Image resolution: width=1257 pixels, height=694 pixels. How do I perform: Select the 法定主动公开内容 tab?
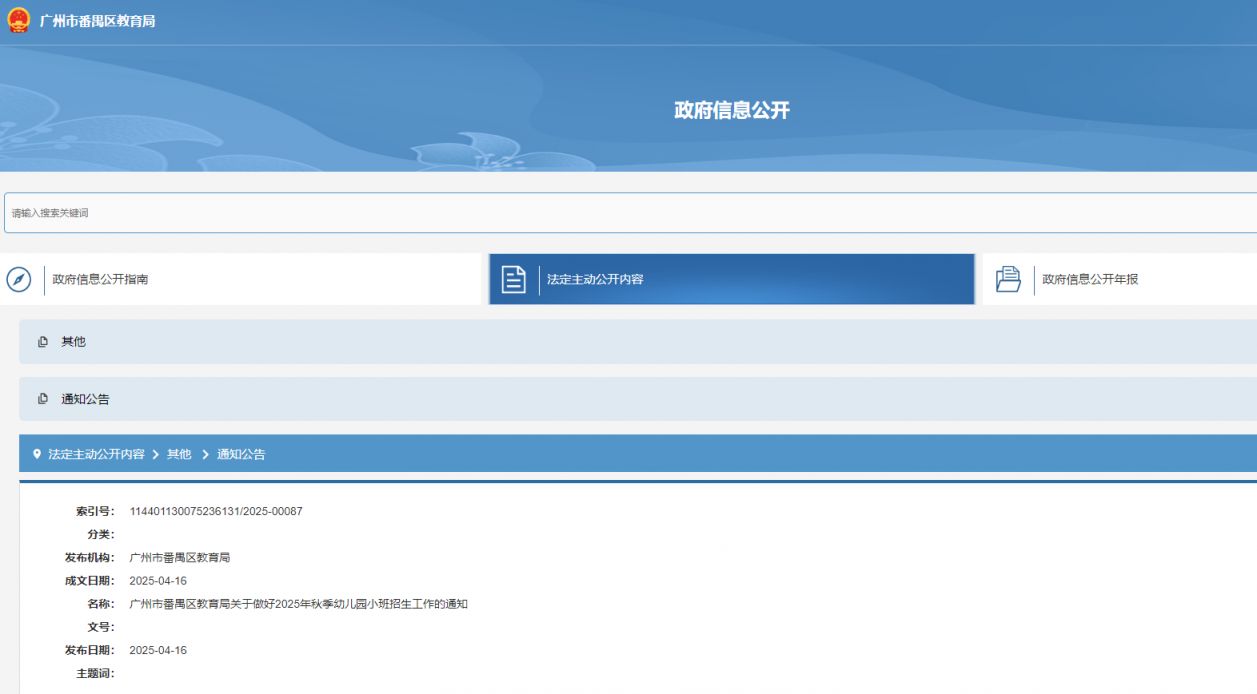pyautogui.click(x=732, y=279)
